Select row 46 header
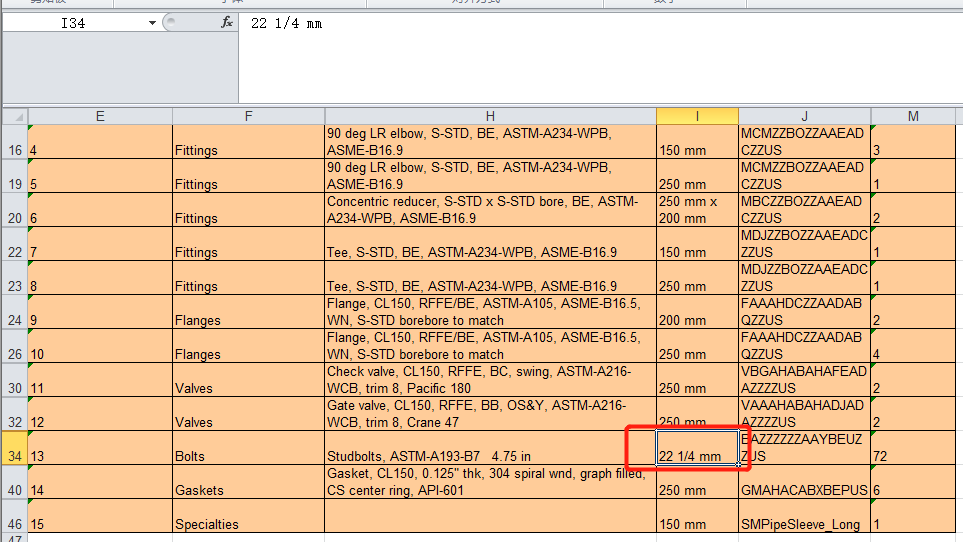 15,516
